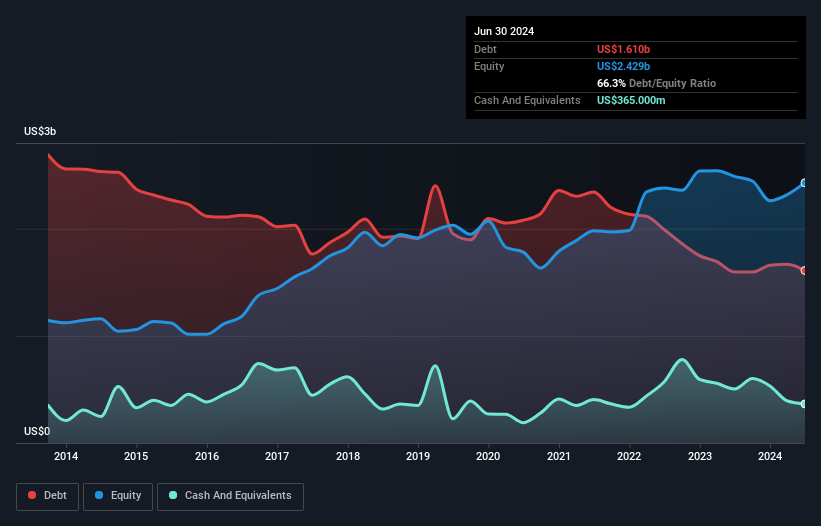Click the blue Equity legend dot
This screenshot has width=821, height=526.
[x=99, y=495]
